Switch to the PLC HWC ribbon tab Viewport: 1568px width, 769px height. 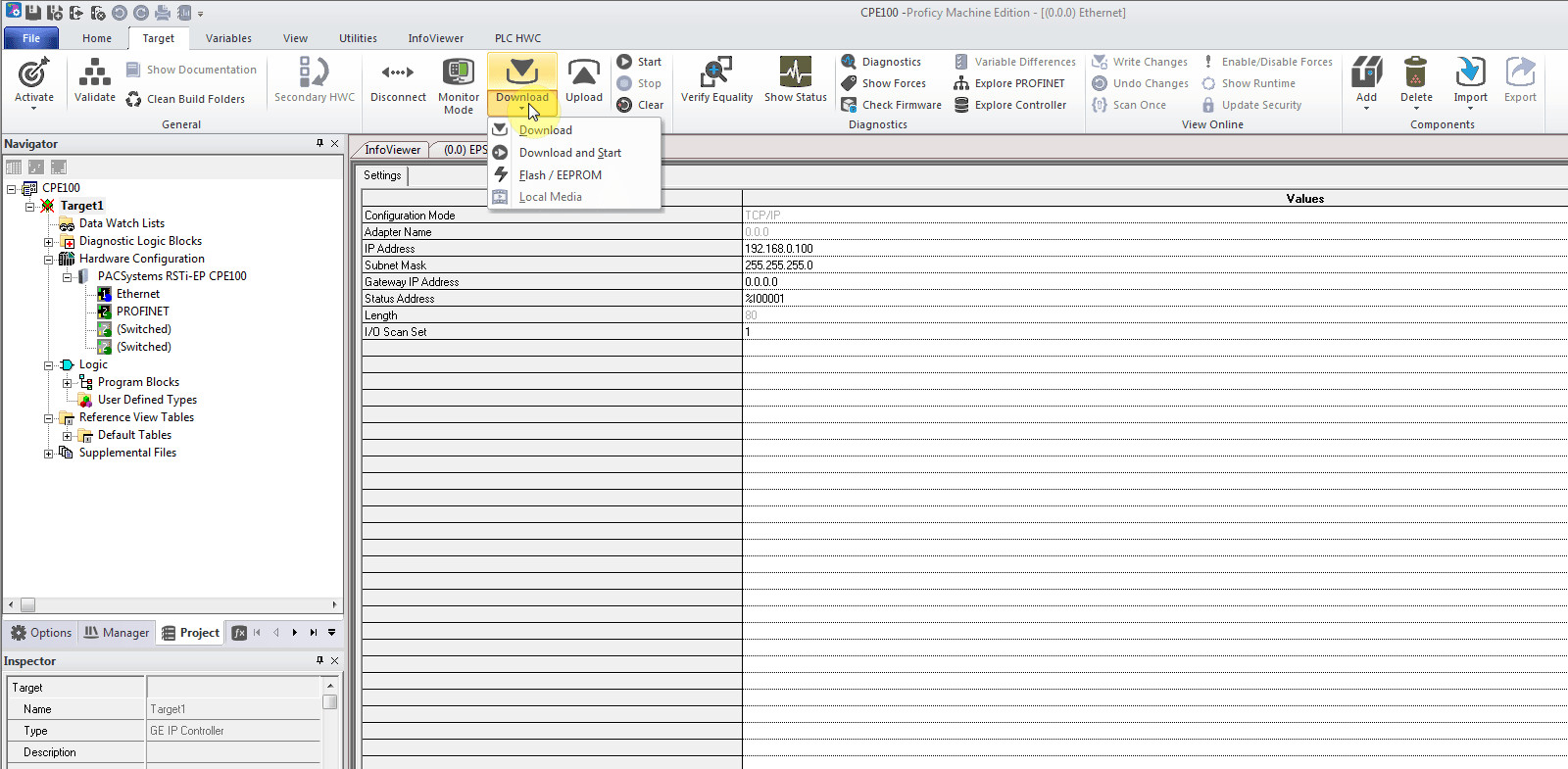click(x=517, y=38)
